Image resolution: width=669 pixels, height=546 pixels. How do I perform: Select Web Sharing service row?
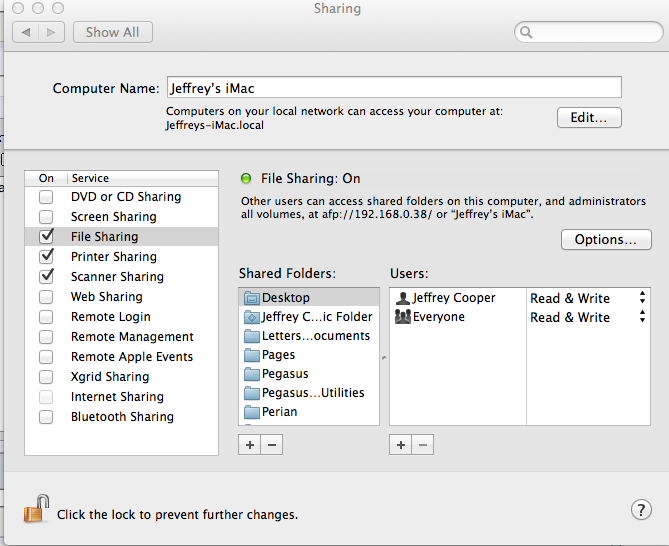[122, 296]
